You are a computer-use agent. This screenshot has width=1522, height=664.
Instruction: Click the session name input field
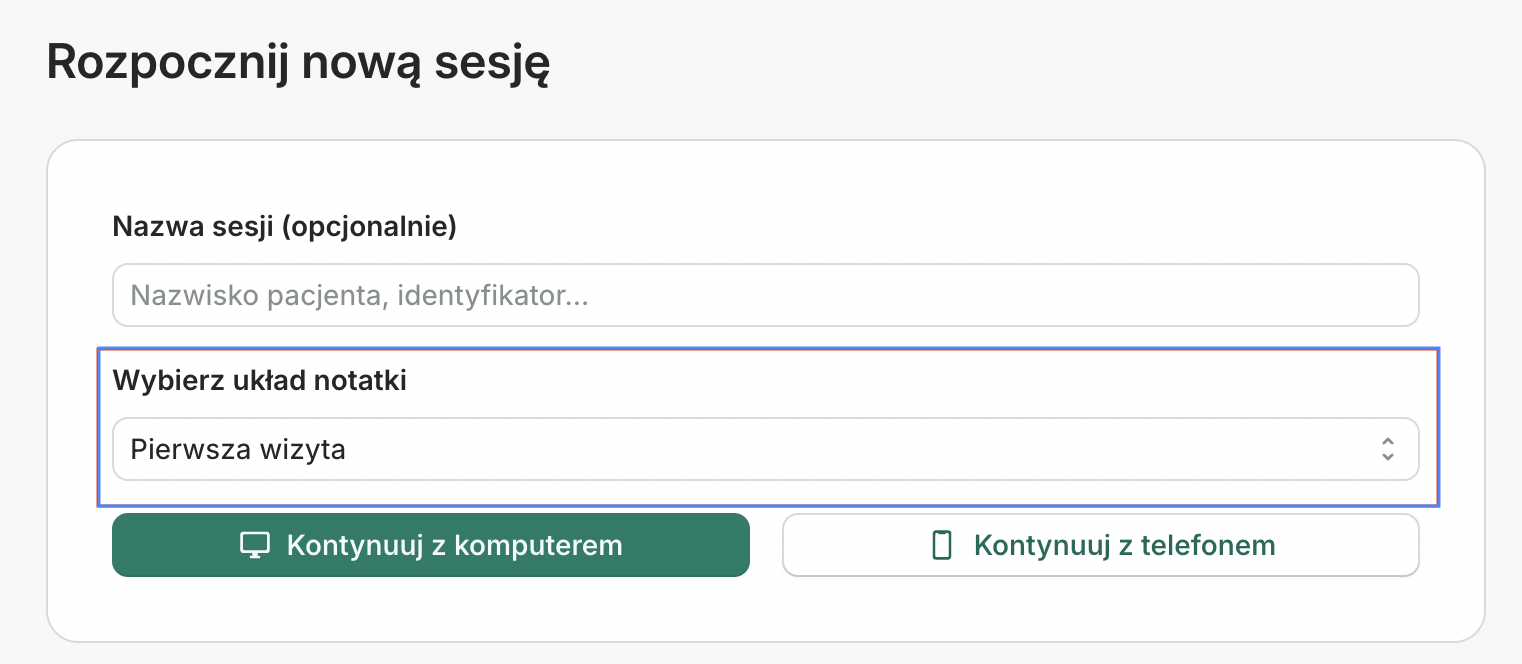coord(765,294)
